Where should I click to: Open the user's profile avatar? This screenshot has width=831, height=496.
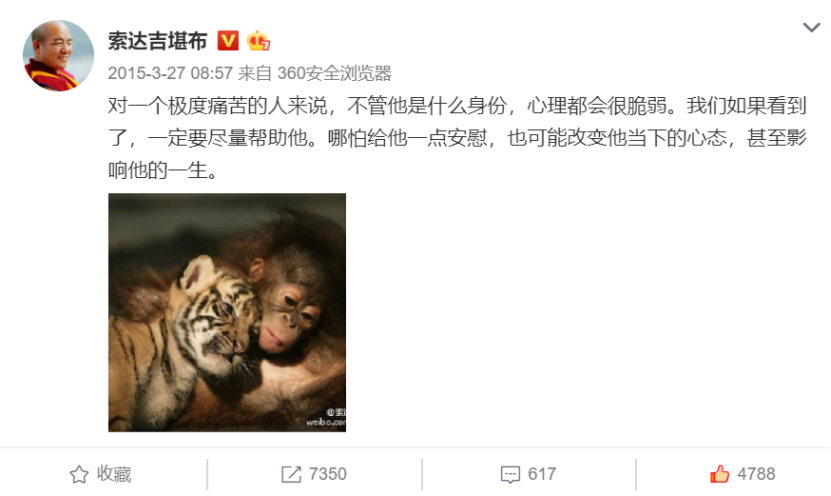58,56
